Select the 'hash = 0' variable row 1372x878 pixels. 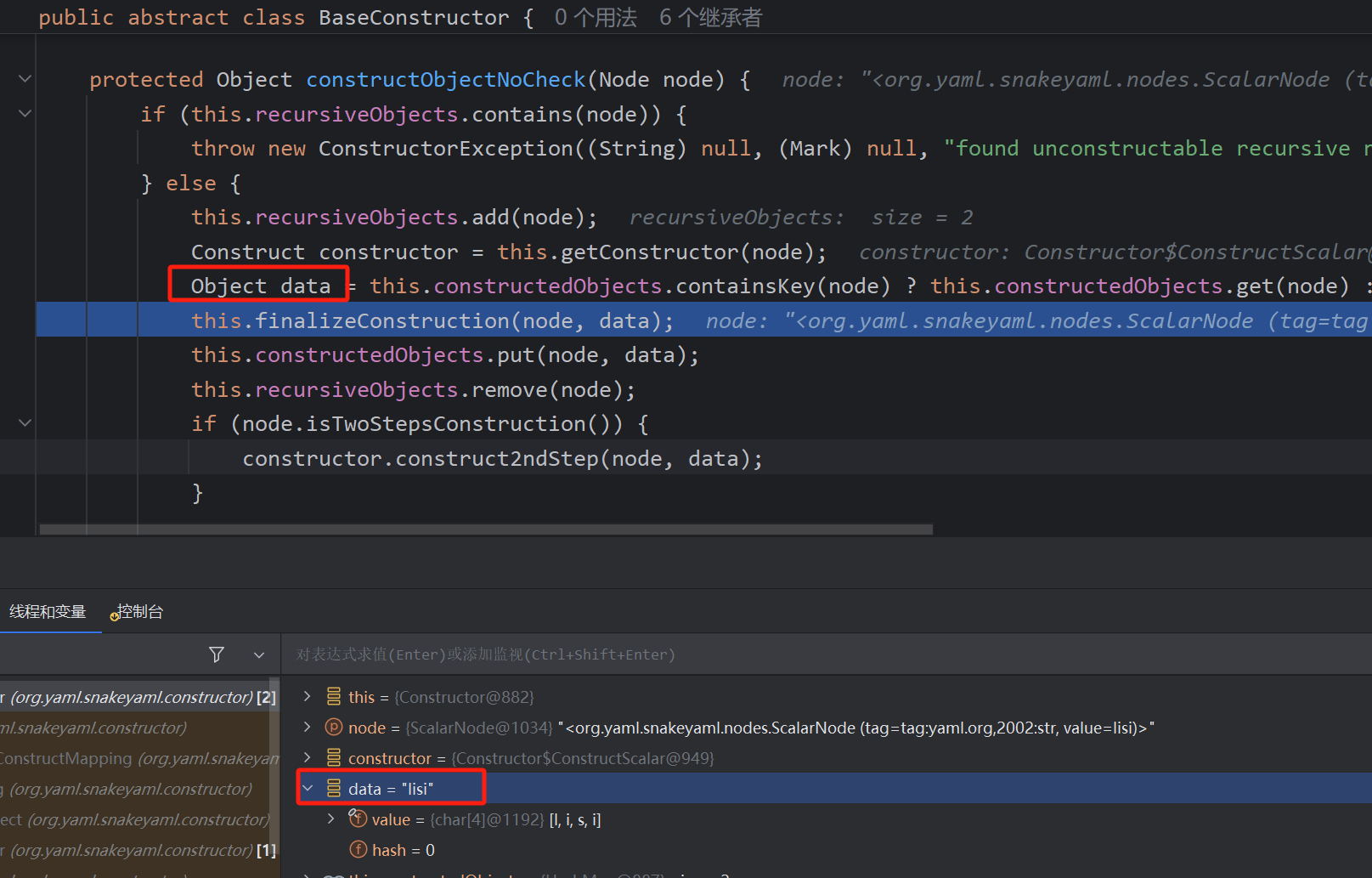(x=826, y=850)
